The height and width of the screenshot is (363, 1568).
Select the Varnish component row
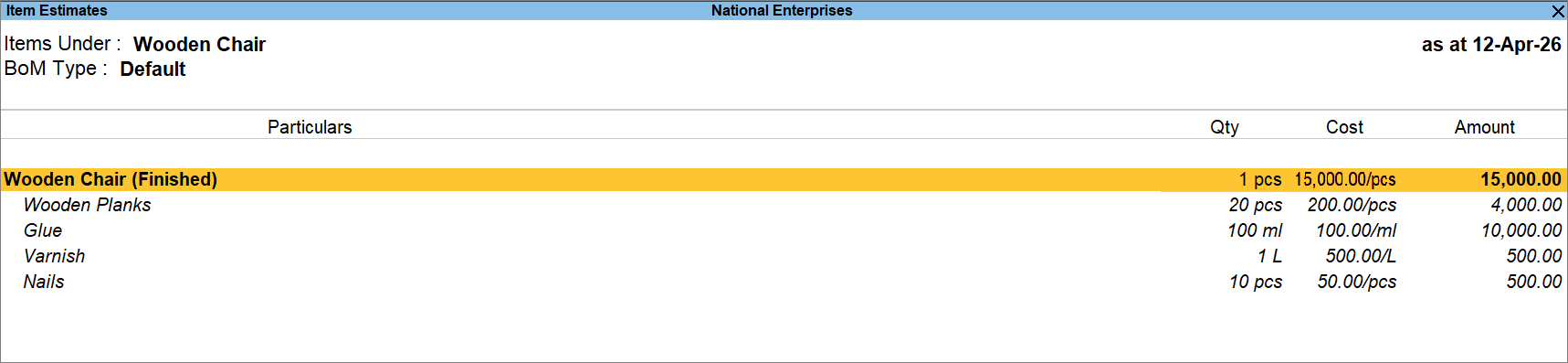(784, 256)
